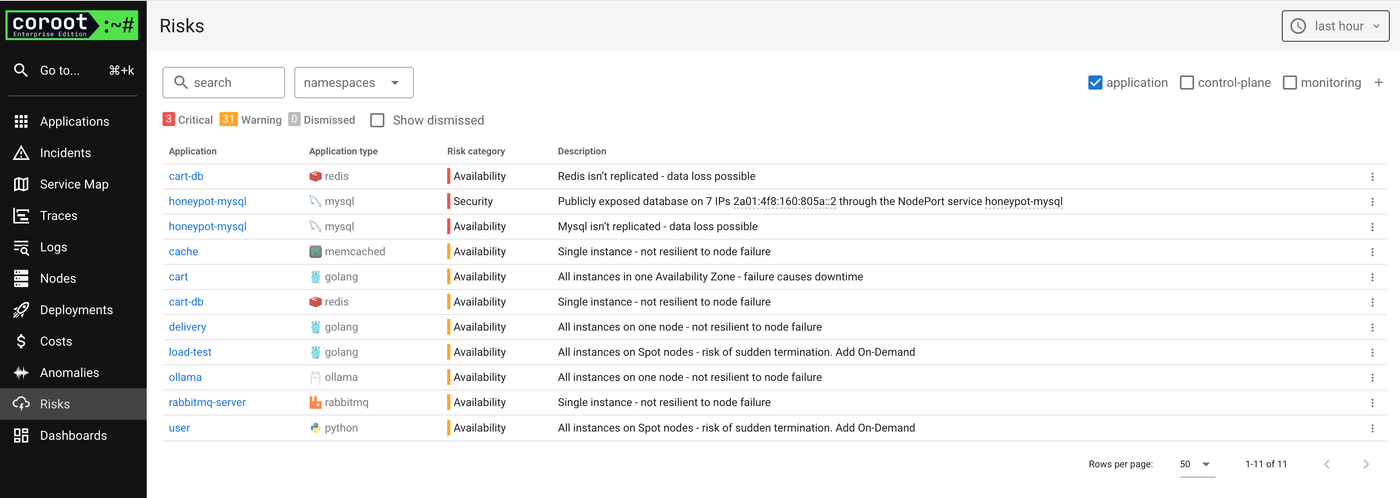Open the rabbitmq-server application link

click(x=207, y=403)
